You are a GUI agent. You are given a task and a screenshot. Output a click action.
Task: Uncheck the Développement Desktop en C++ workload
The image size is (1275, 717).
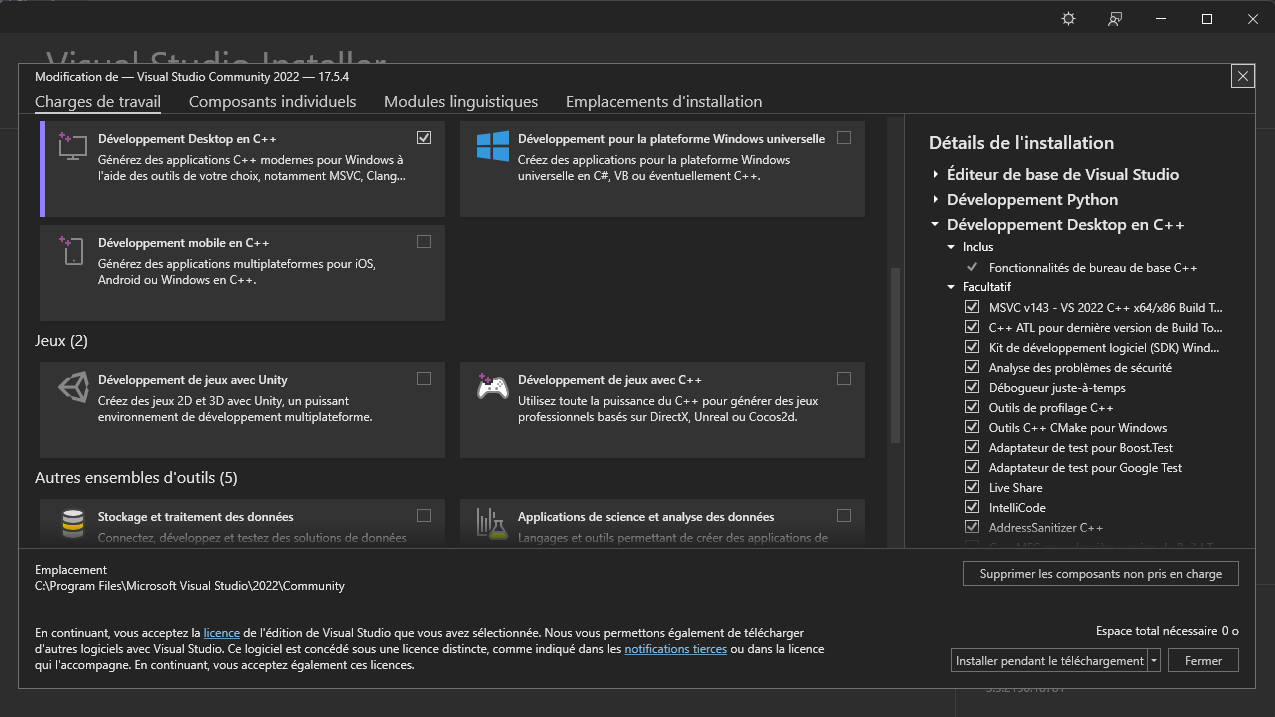(x=424, y=137)
